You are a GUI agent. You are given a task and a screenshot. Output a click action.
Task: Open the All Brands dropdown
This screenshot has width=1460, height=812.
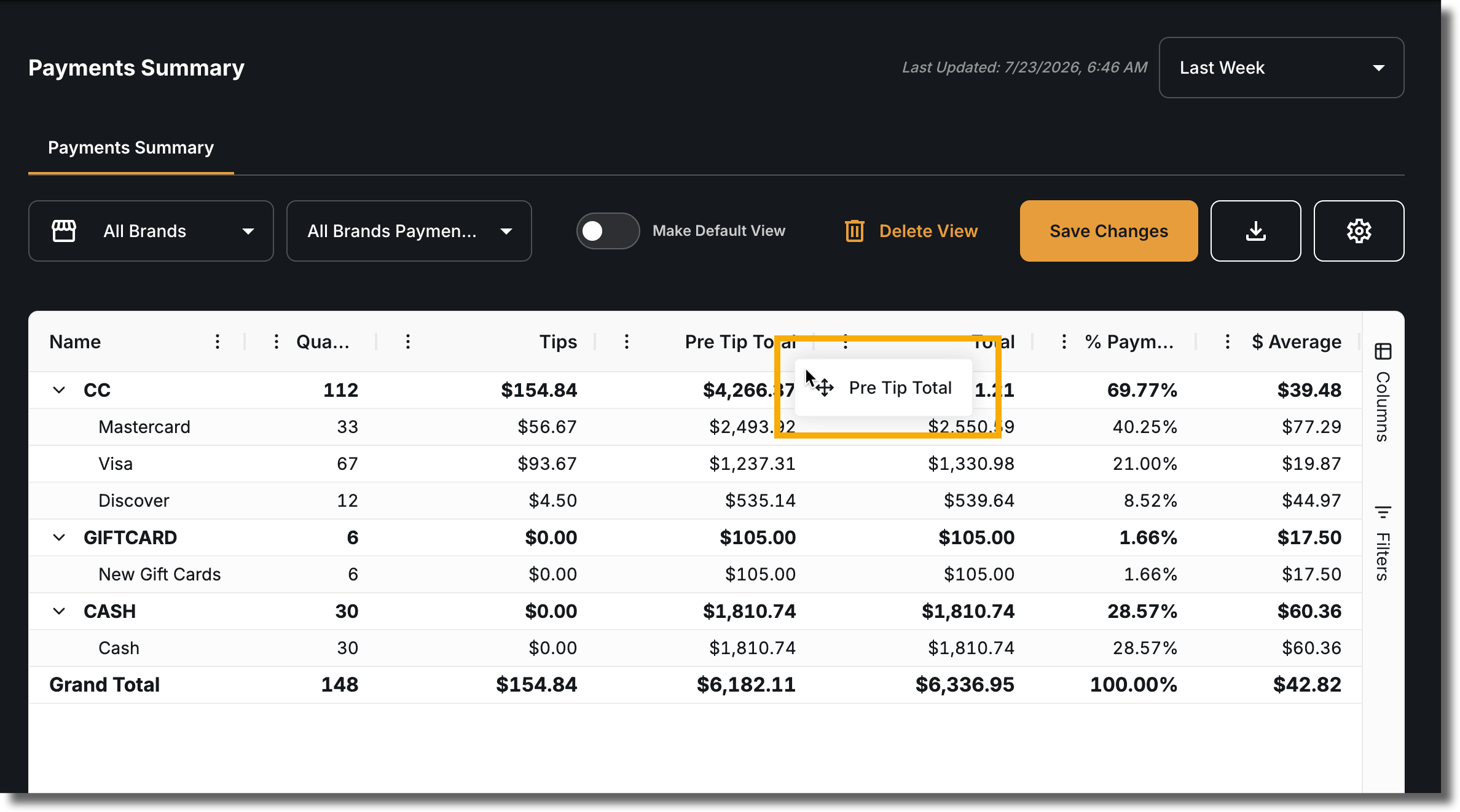(x=151, y=231)
